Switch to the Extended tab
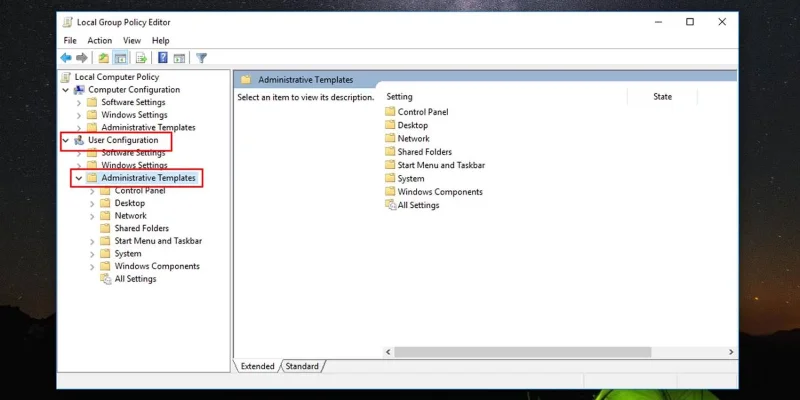The image size is (800, 400). (257, 366)
